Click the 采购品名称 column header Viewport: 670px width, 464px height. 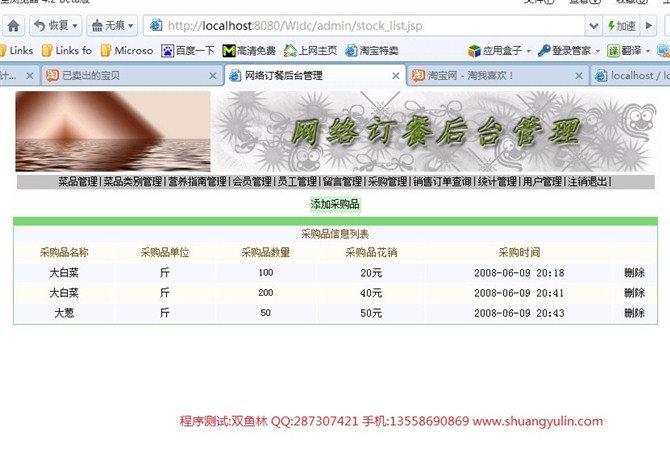click(x=64, y=253)
